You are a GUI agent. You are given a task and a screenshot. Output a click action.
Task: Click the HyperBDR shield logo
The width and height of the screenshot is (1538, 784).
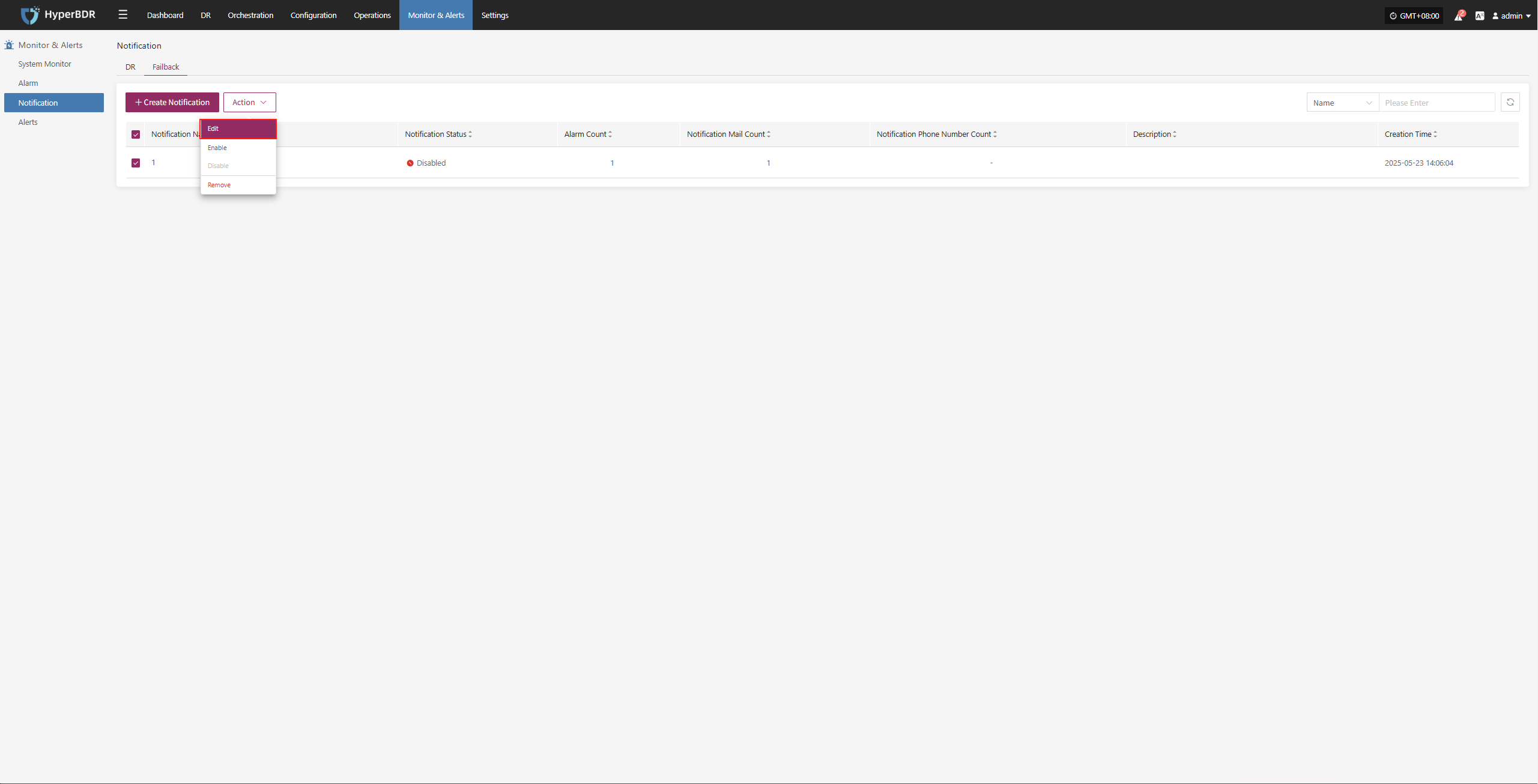[x=29, y=15]
